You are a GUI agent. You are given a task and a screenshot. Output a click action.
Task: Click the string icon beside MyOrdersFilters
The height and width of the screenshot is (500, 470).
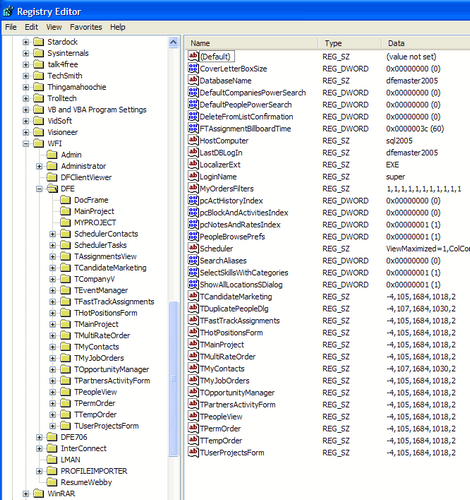tap(193, 188)
